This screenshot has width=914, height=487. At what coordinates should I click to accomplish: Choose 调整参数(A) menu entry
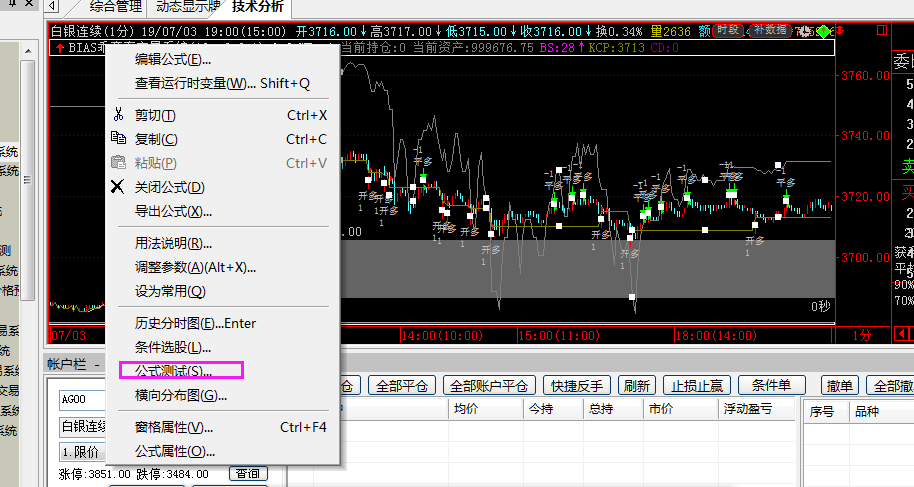click(x=223, y=267)
